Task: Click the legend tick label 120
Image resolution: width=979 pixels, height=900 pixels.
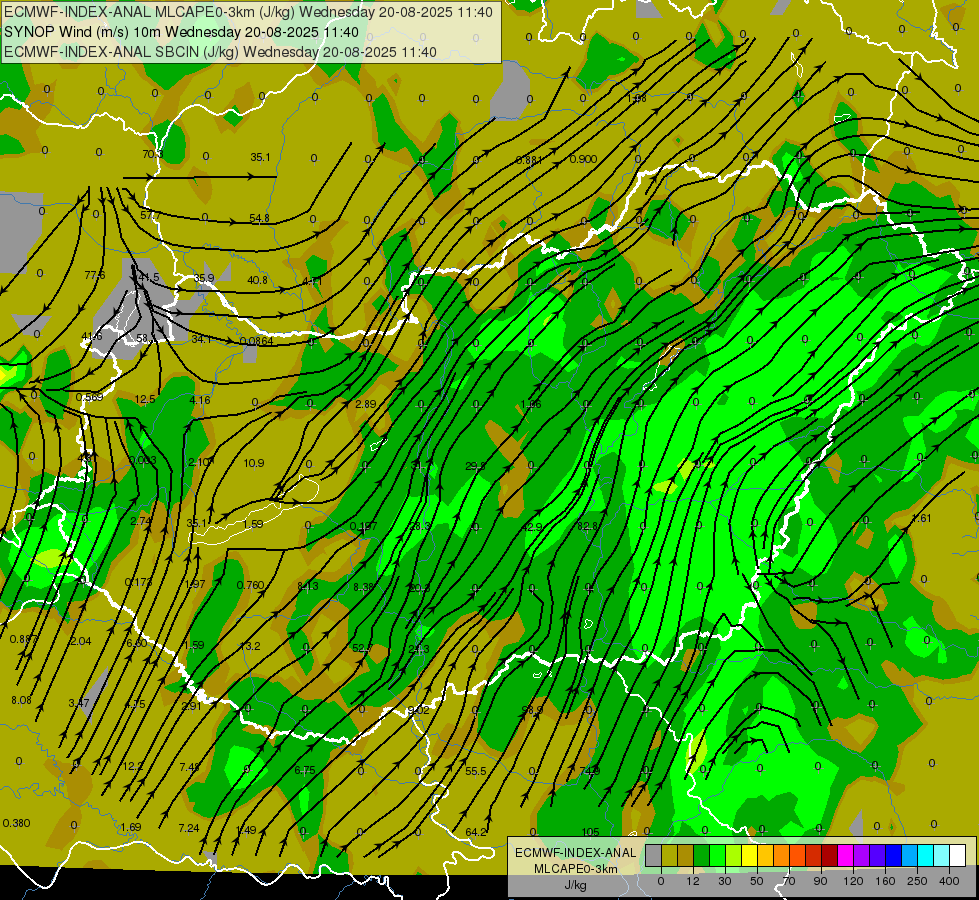Action: [854, 881]
